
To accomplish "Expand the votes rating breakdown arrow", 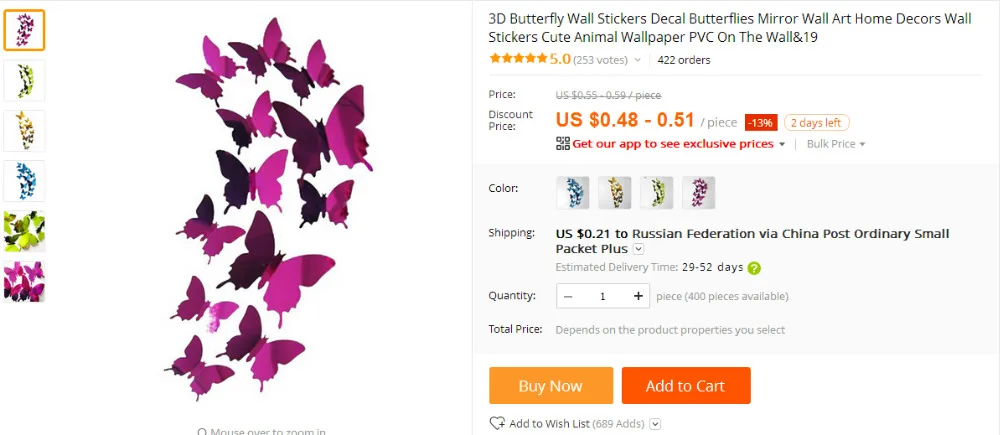I will [636, 61].
